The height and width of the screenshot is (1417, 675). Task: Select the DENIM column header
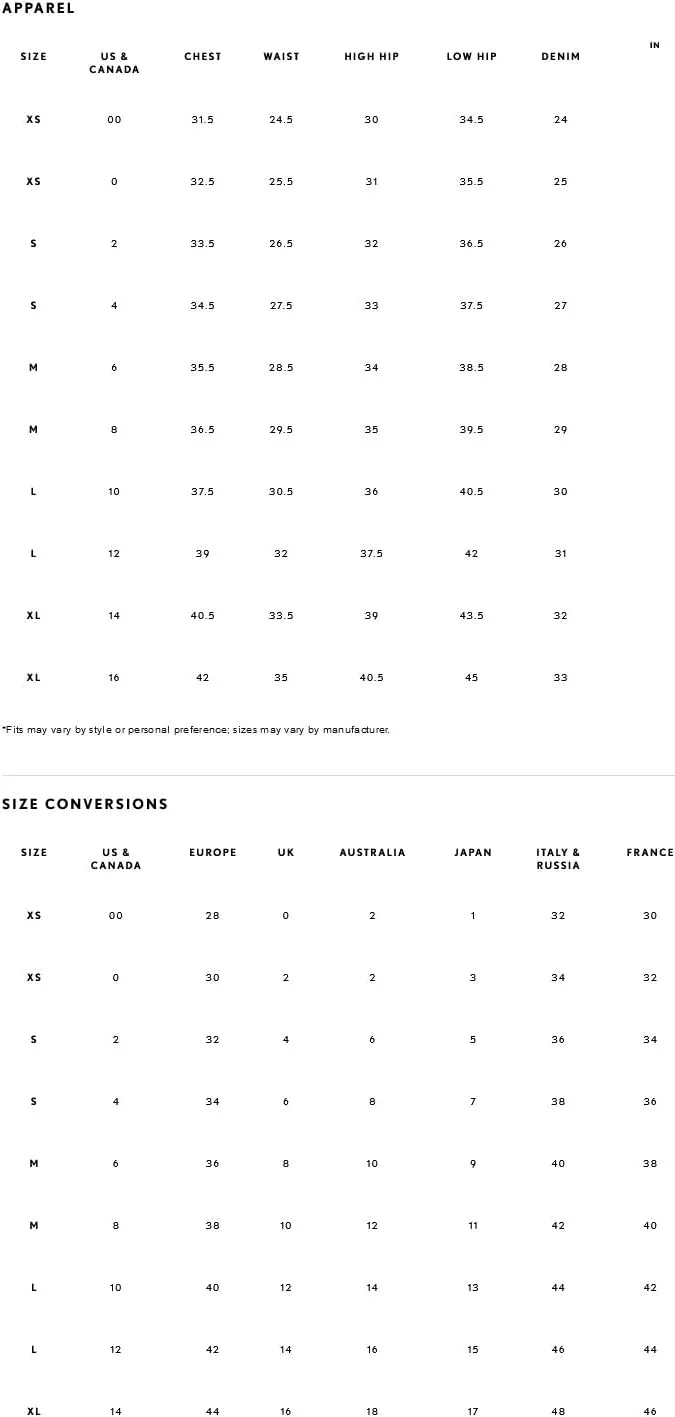click(x=561, y=57)
